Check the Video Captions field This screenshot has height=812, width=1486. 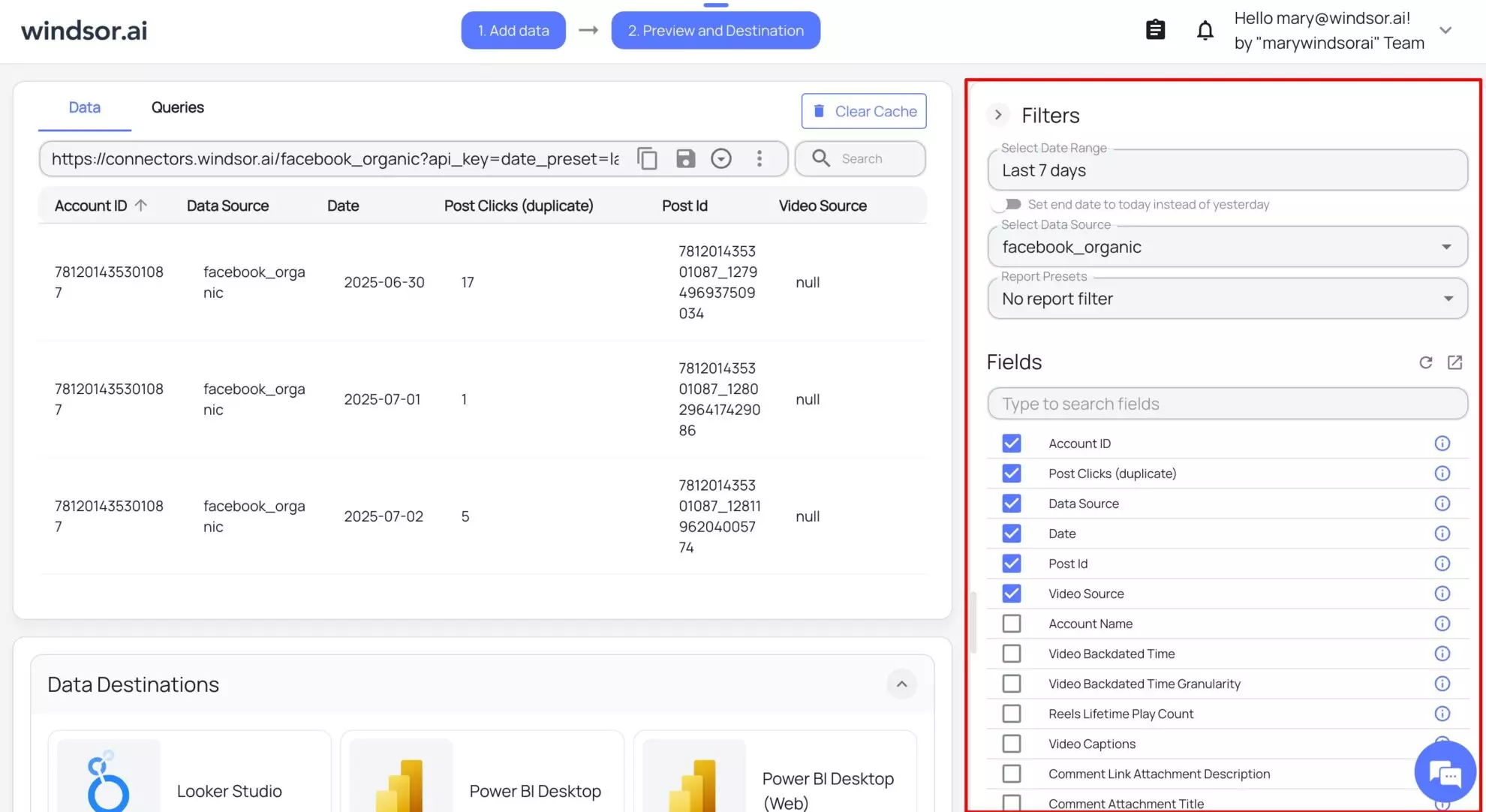pyautogui.click(x=1012, y=744)
